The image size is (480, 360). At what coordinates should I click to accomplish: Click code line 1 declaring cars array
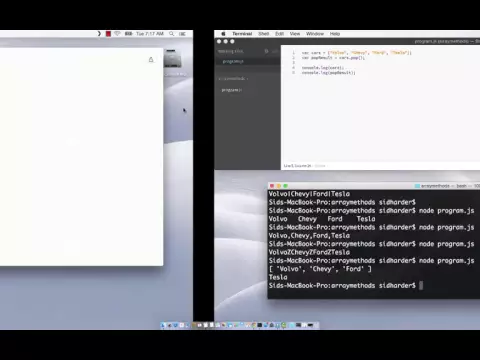tap(357, 53)
